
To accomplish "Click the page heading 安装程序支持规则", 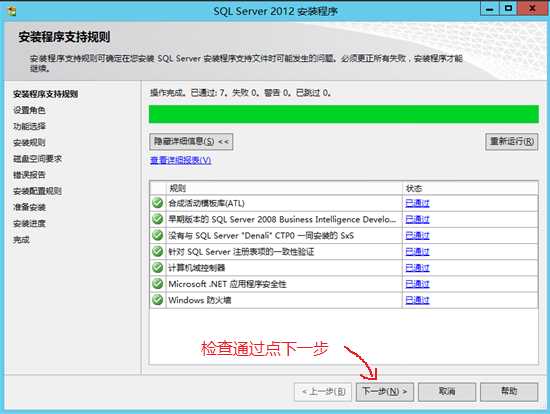I will click(64, 37).
